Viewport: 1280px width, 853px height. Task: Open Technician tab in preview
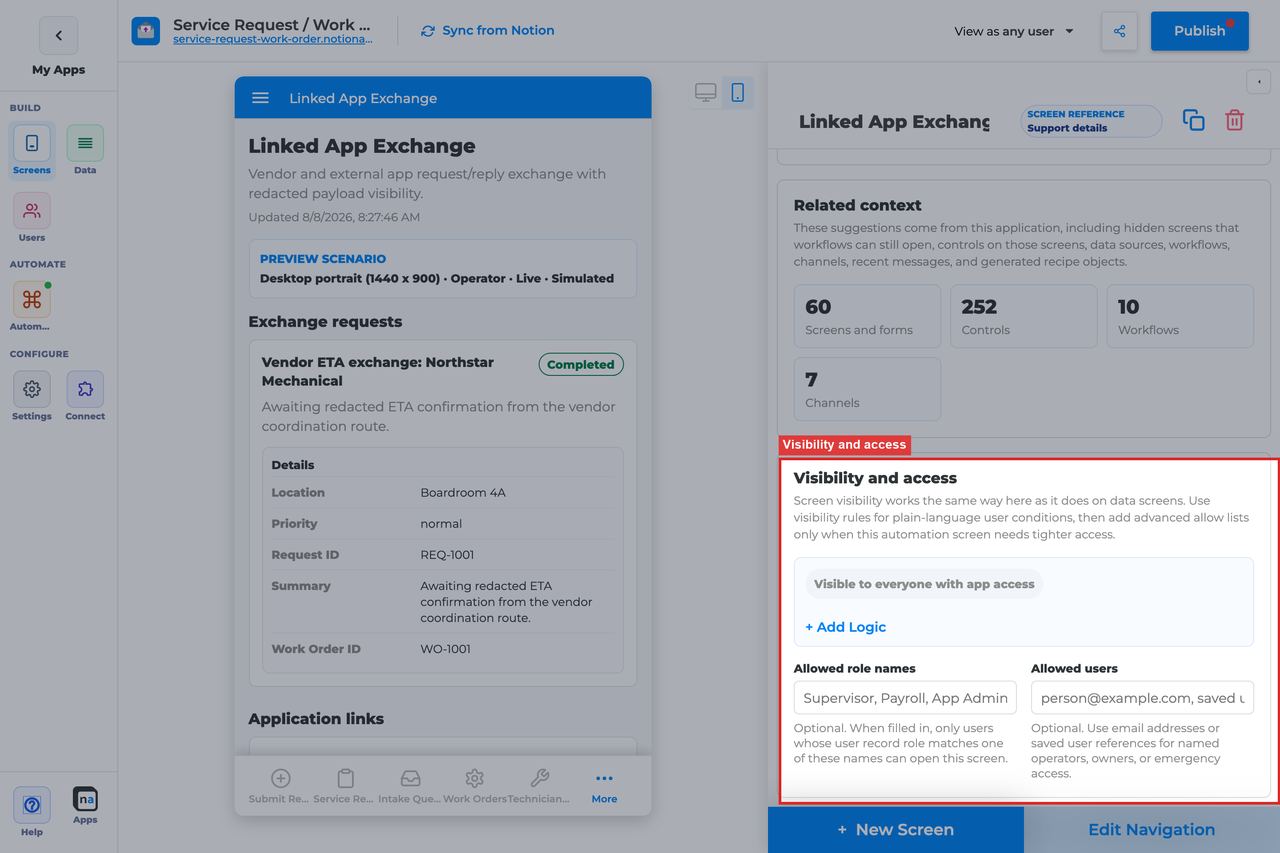click(x=539, y=786)
